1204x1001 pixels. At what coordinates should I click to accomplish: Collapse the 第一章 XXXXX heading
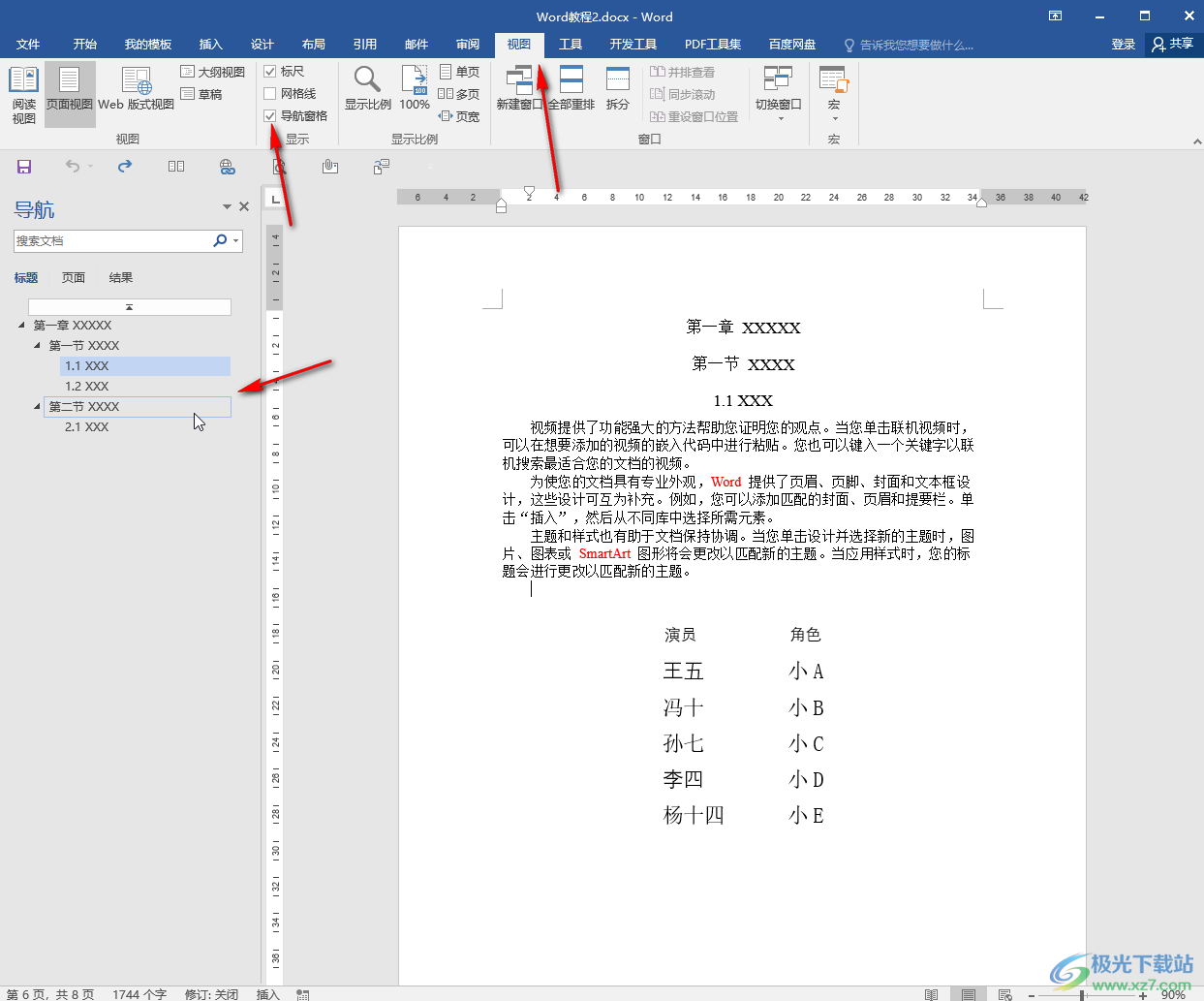pos(22,325)
